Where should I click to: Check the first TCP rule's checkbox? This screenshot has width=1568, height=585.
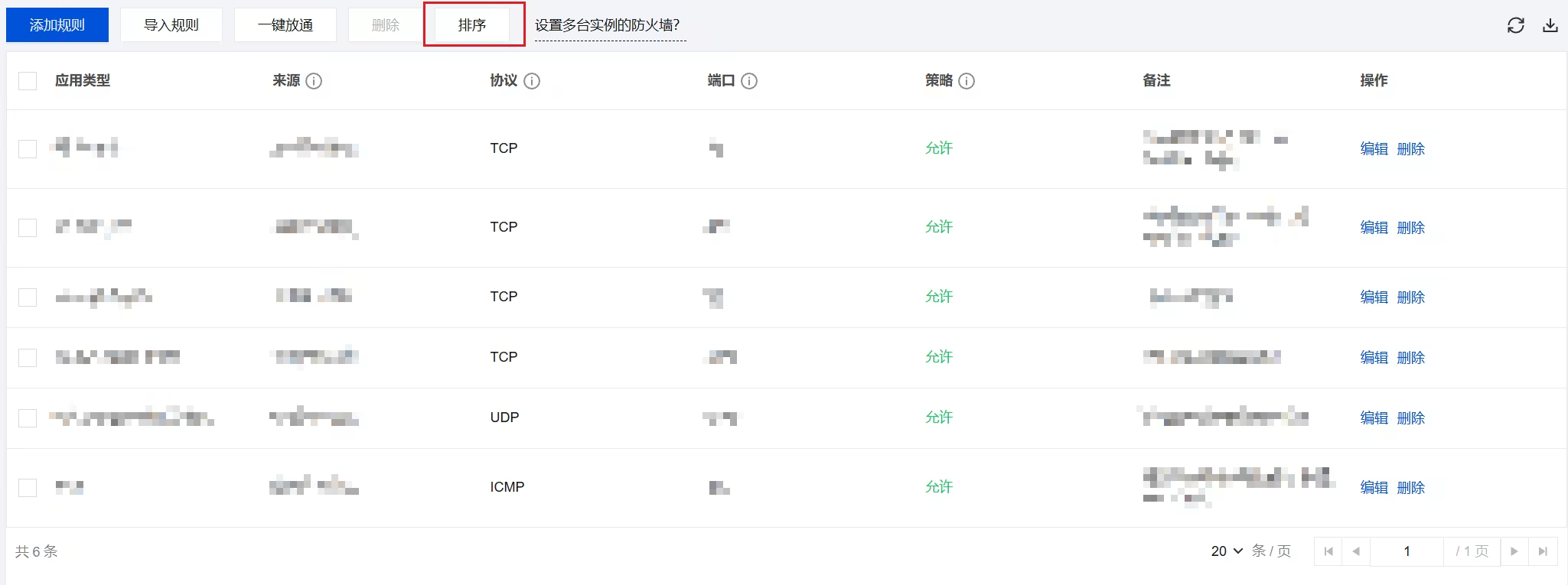point(28,148)
